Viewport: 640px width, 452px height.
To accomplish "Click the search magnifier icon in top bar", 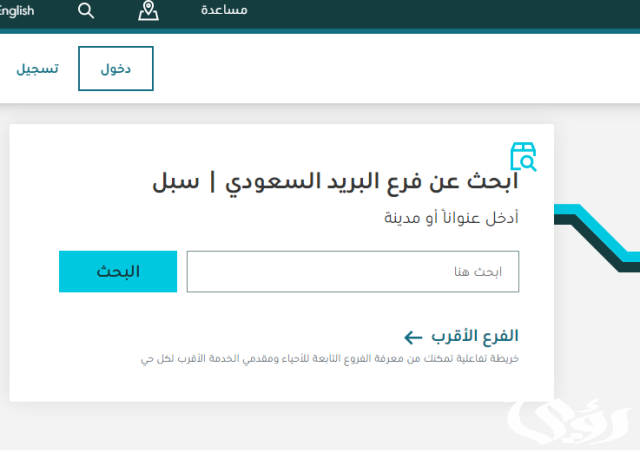I will coord(86,11).
